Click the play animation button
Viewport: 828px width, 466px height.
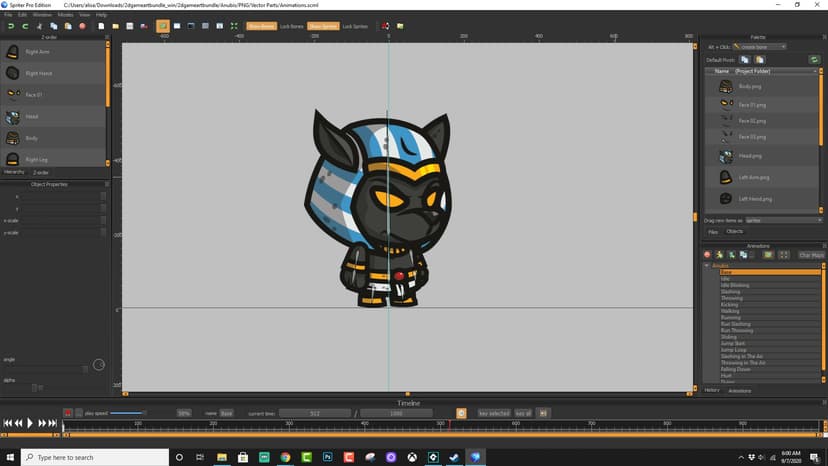pyautogui.click(x=30, y=423)
